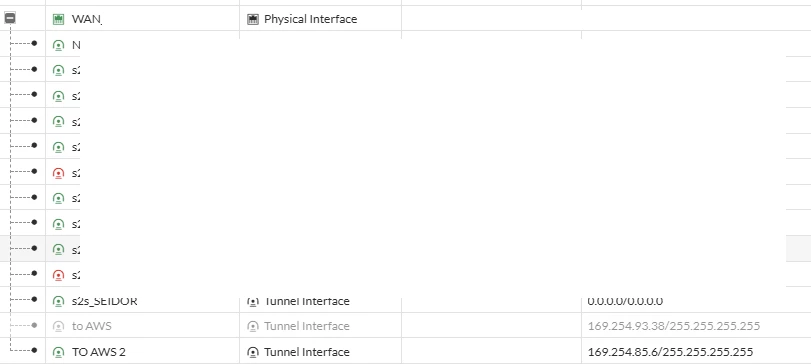Click tunnel icon of row starting with N
The image size is (811, 364).
point(58,45)
